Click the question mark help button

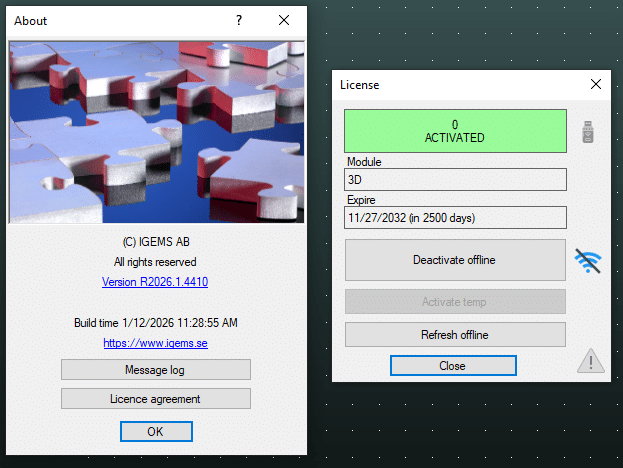239,20
